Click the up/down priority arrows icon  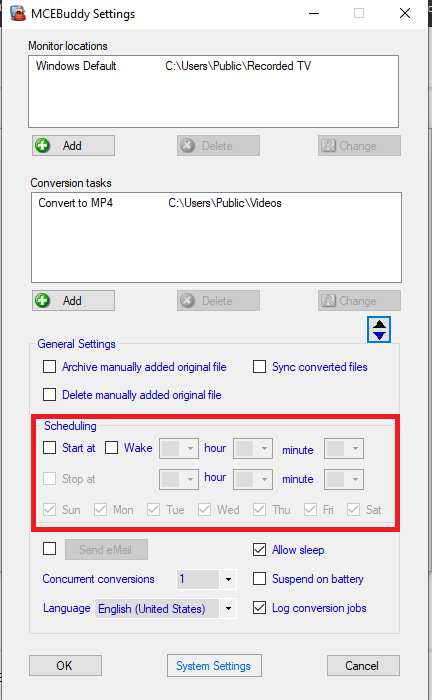coord(379,329)
